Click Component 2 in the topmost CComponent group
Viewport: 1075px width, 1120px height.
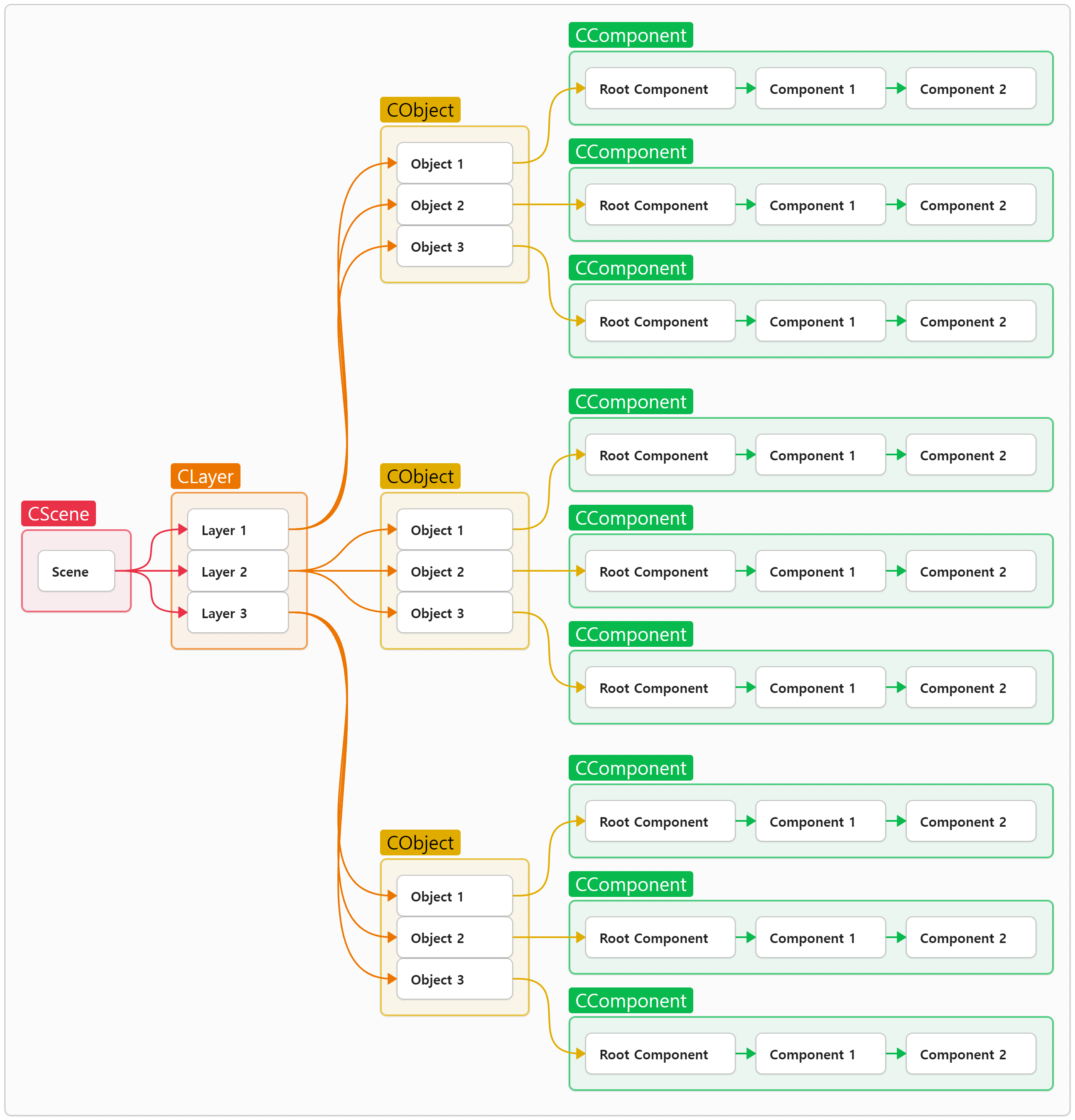pos(970,88)
